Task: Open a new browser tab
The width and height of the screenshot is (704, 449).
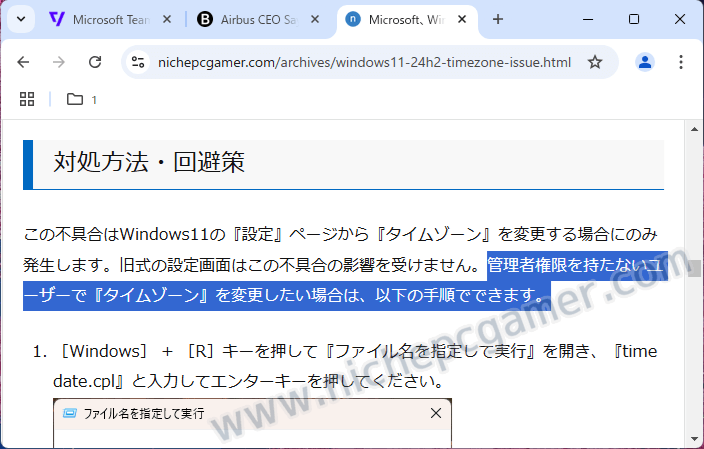Action: point(497,19)
